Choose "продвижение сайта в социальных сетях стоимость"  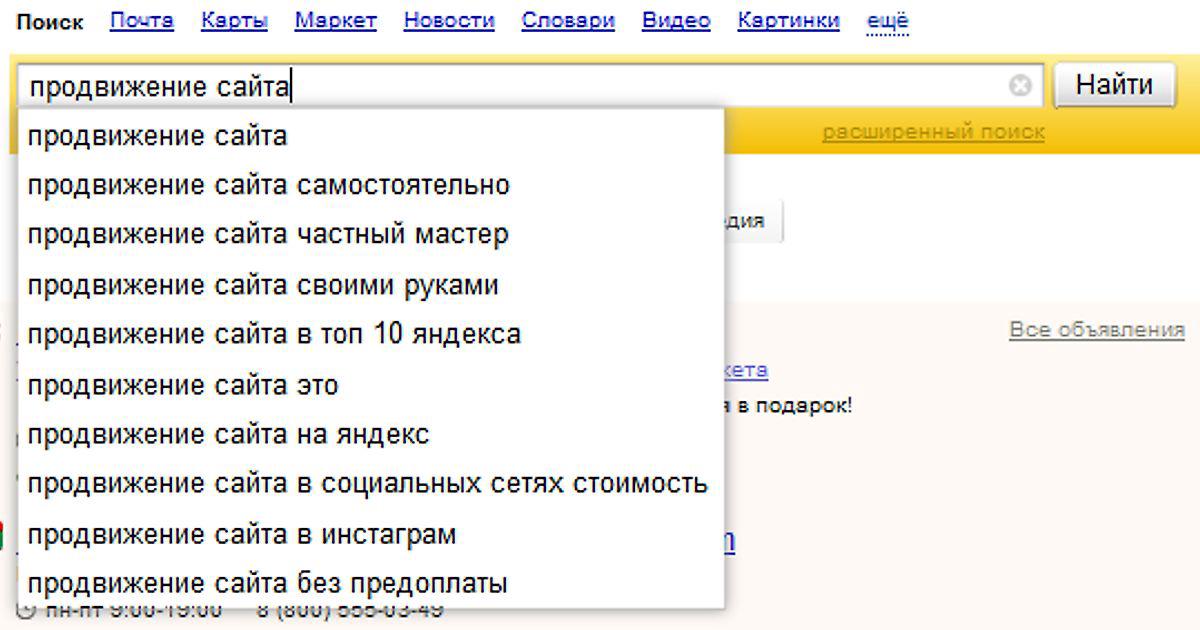371,484
